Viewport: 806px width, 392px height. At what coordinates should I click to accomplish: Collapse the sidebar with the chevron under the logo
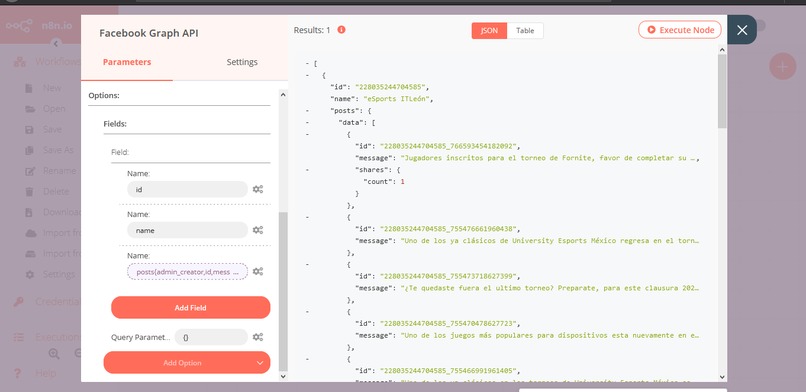(56, 44)
